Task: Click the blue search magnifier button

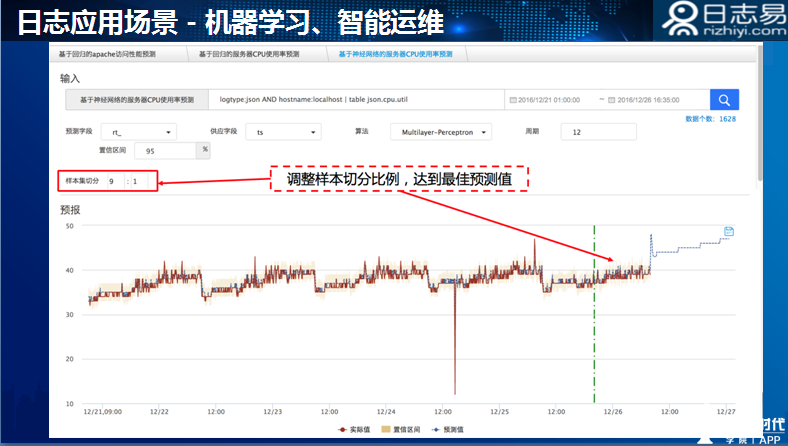Action: (x=724, y=100)
